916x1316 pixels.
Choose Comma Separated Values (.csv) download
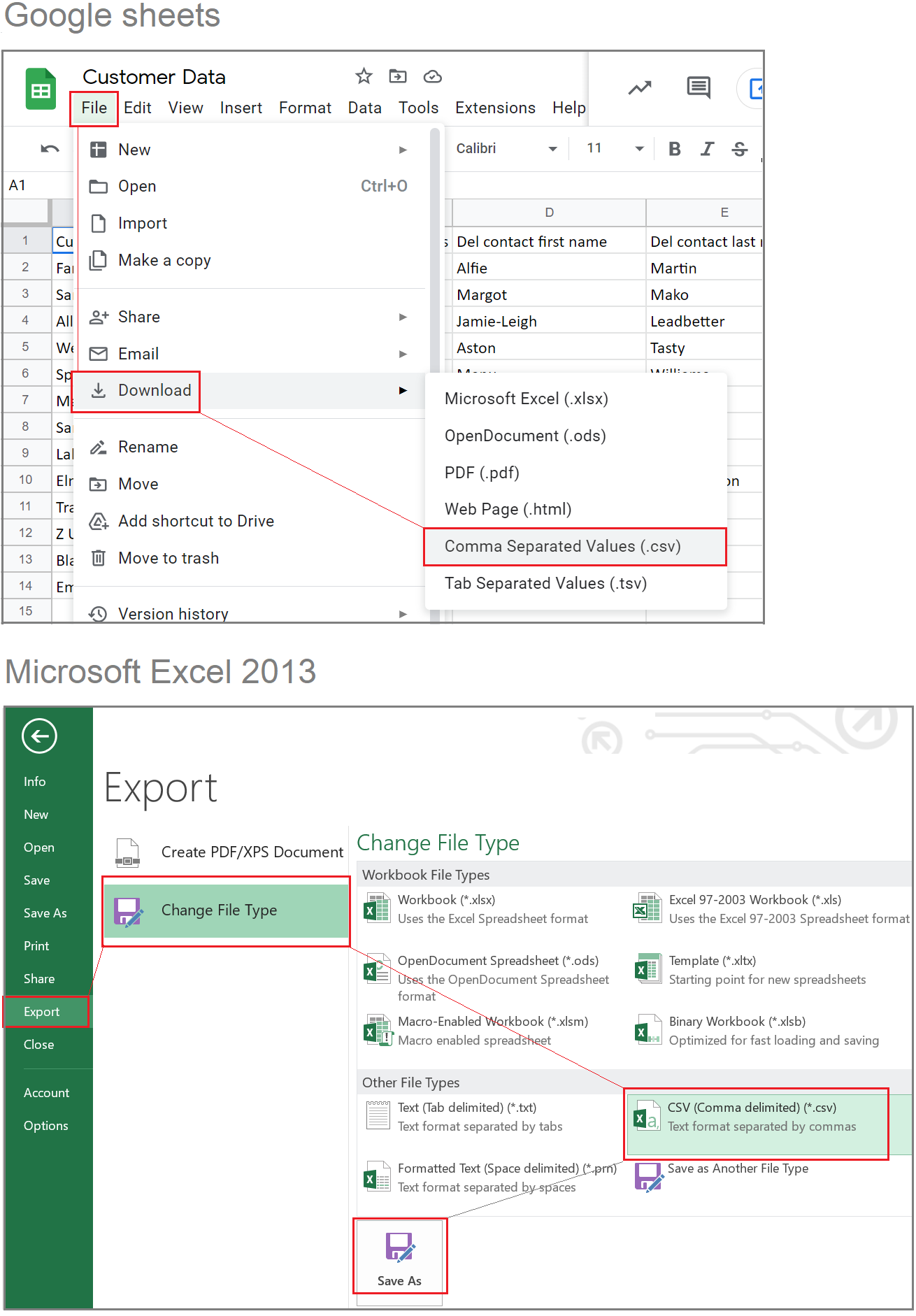575,546
